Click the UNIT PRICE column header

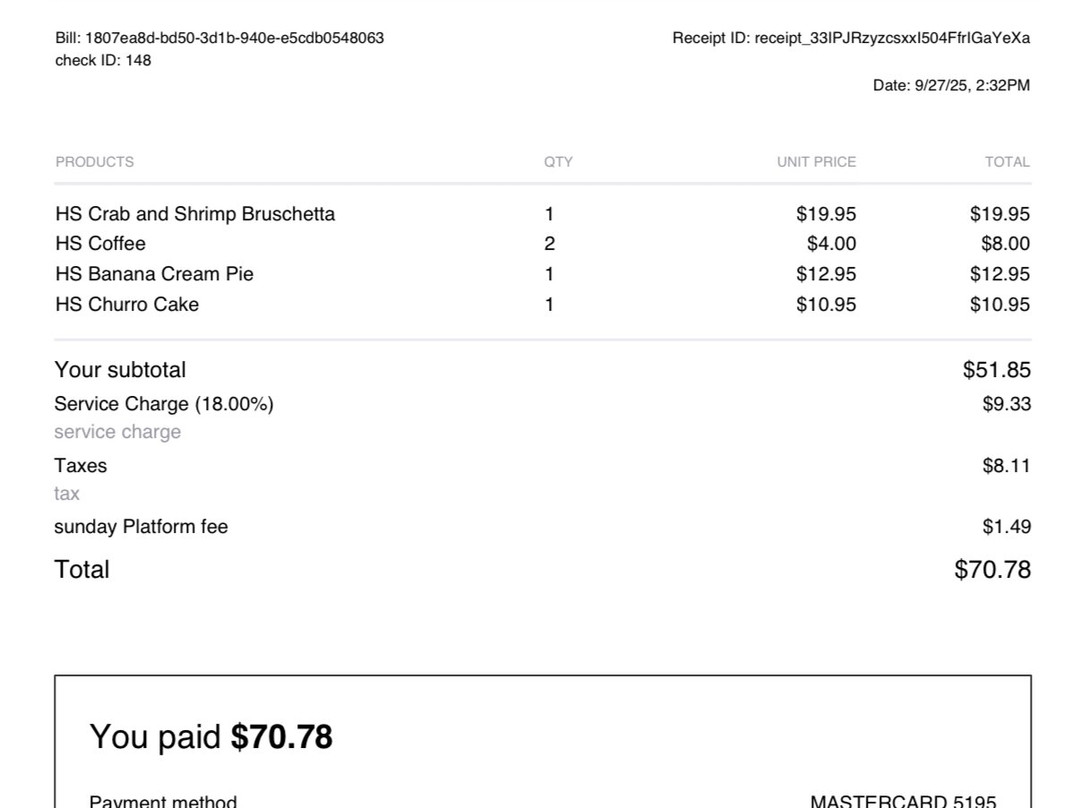click(816, 162)
